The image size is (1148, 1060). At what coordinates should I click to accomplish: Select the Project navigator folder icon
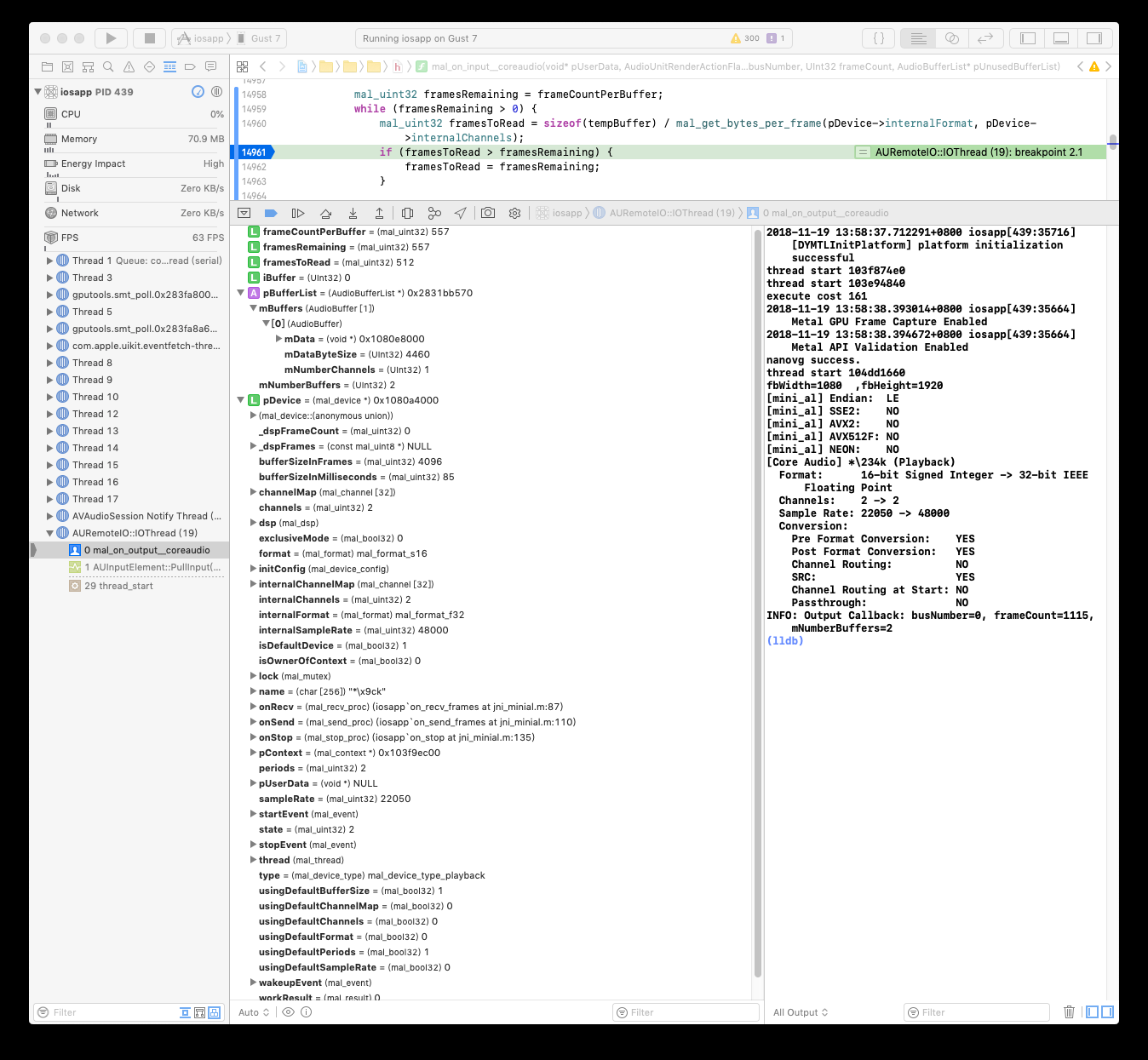pyautogui.click(x=47, y=66)
